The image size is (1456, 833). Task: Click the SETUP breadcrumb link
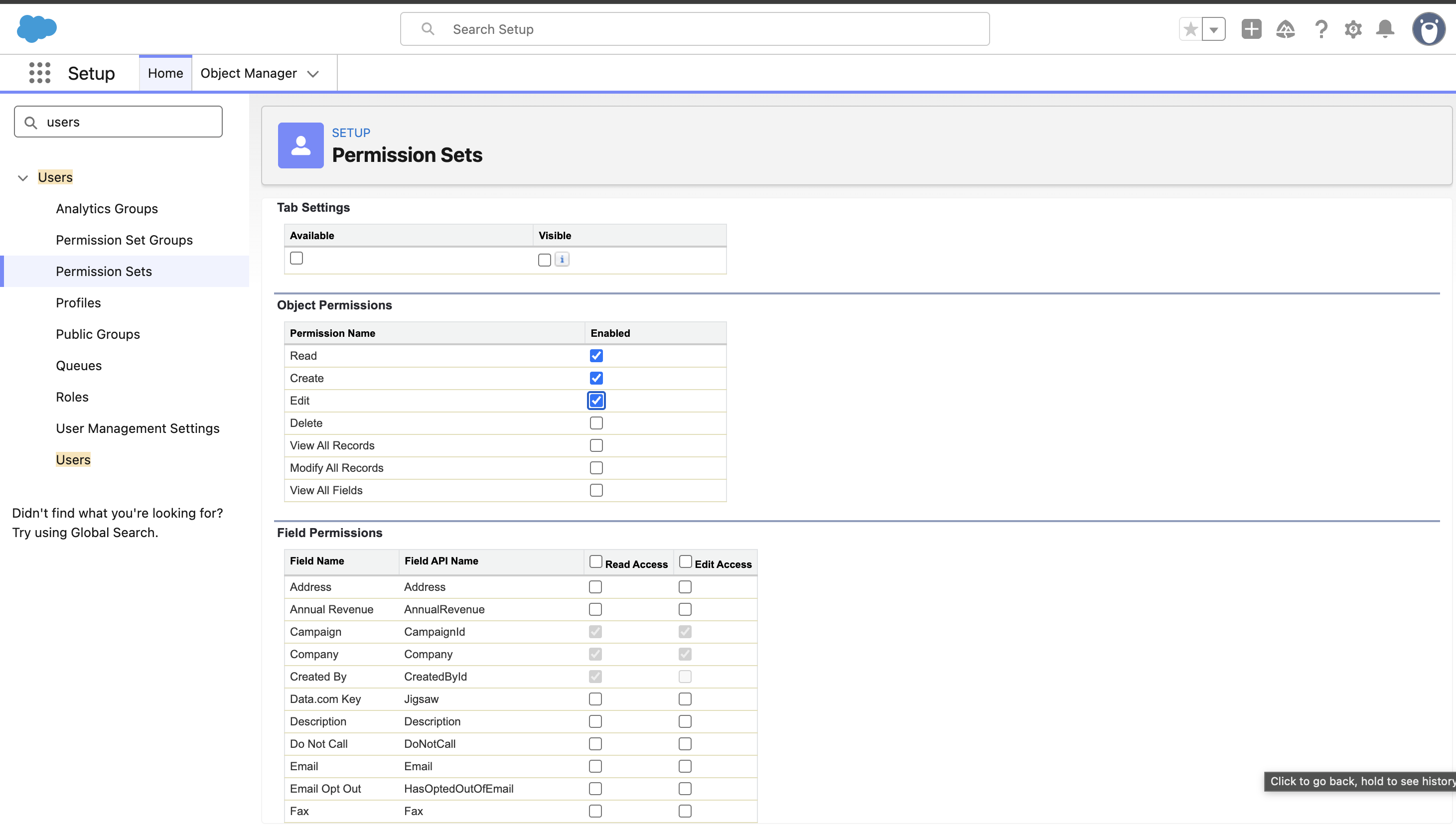click(351, 133)
